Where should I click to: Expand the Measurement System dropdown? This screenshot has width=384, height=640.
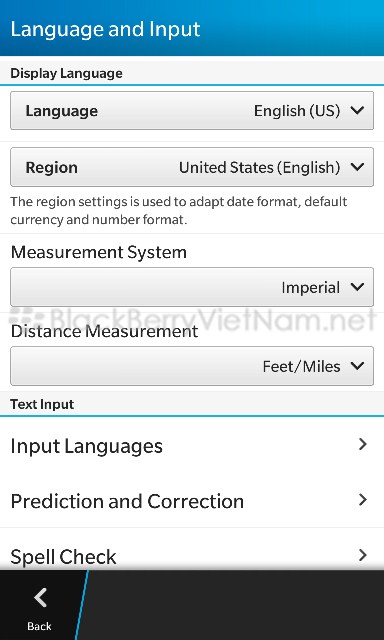[x=192, y=287]
